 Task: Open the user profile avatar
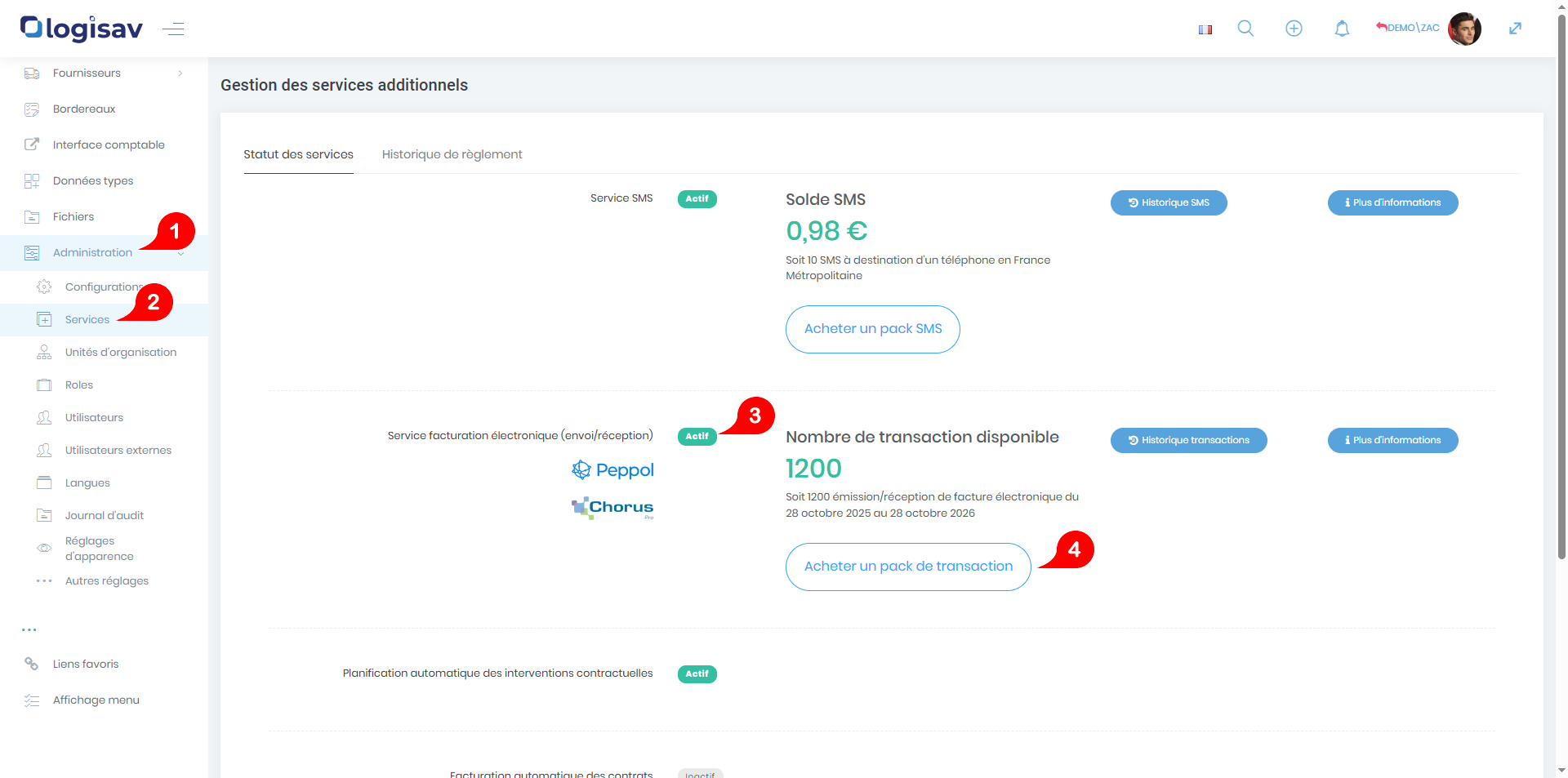tap(1464, 29)
